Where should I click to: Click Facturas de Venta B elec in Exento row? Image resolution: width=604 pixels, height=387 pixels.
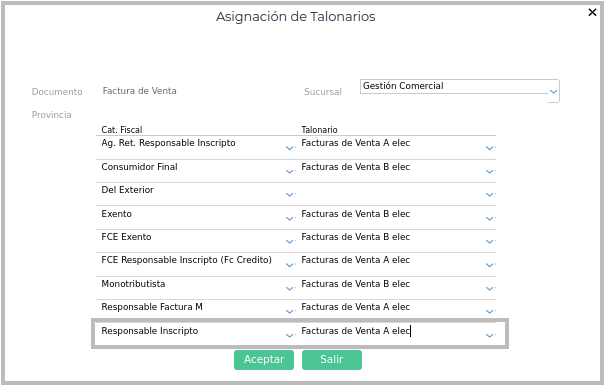coord(355,214)
